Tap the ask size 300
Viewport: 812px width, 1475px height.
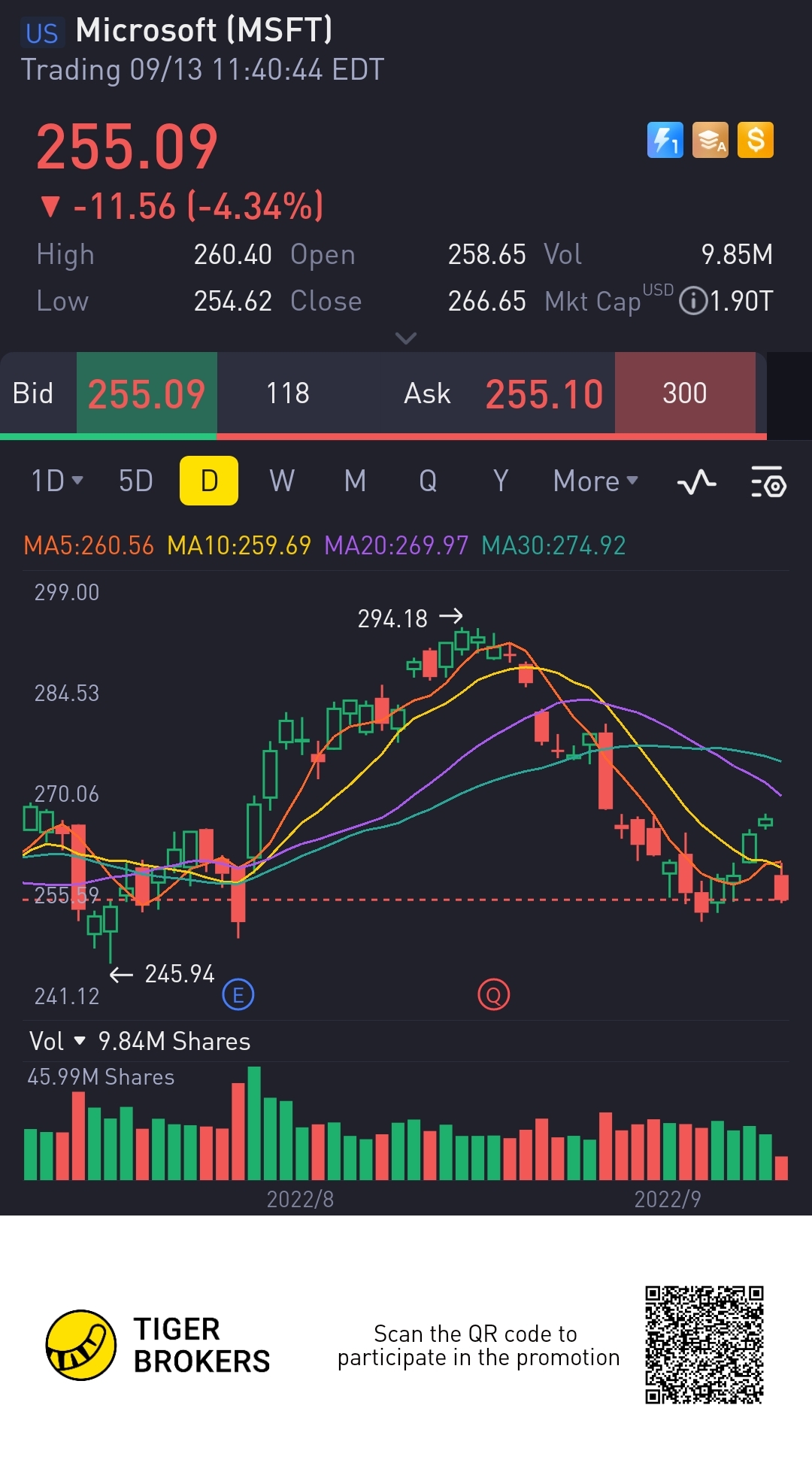click(685, 393)
